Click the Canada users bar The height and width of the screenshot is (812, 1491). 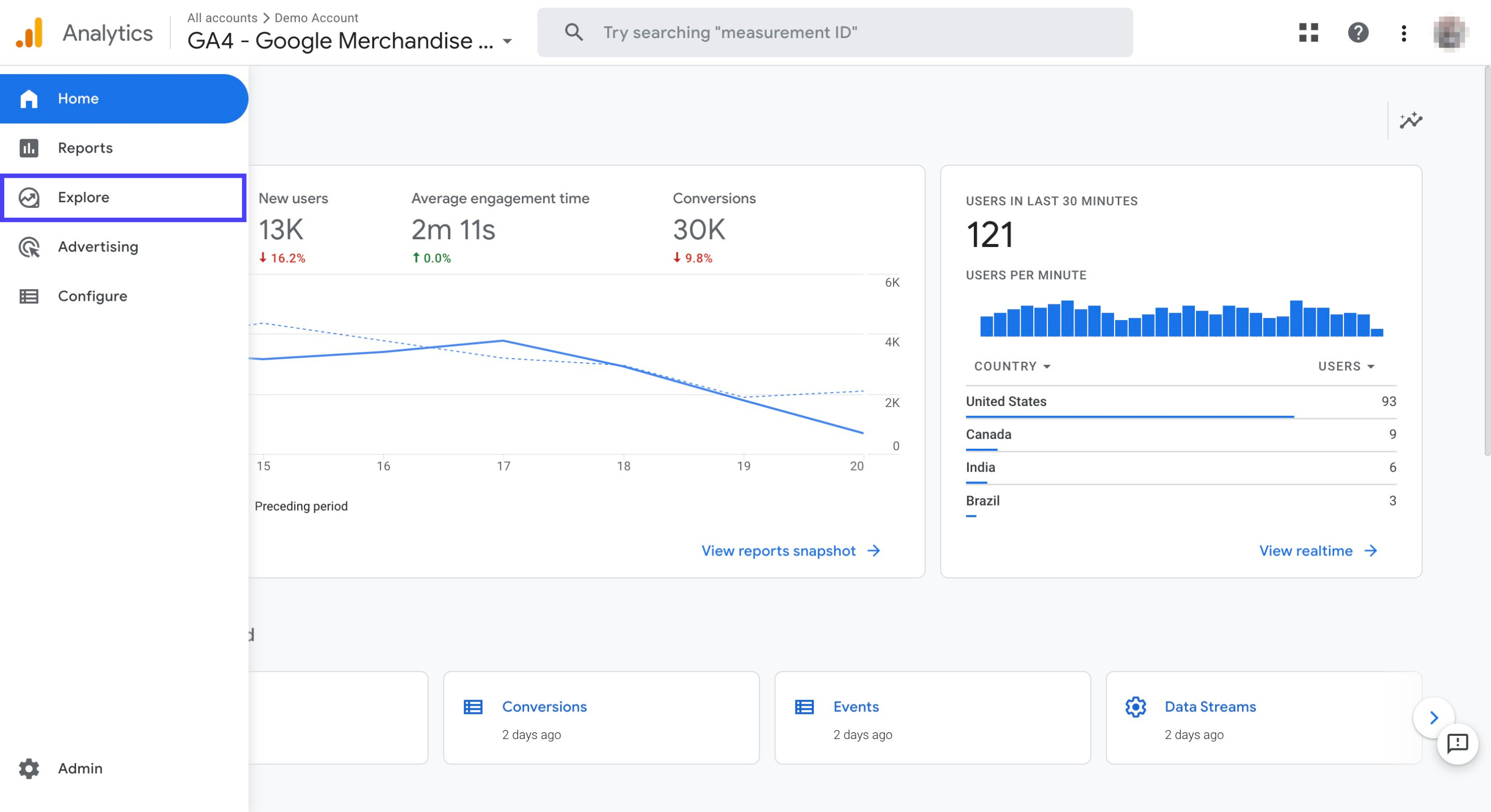click(x=981, y=450)
